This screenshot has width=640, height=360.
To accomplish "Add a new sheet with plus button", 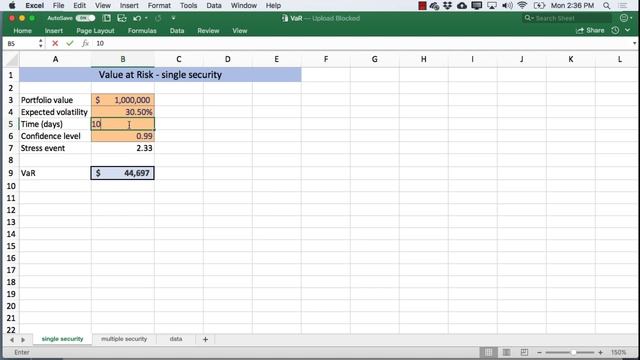I will tap(205, 339).
